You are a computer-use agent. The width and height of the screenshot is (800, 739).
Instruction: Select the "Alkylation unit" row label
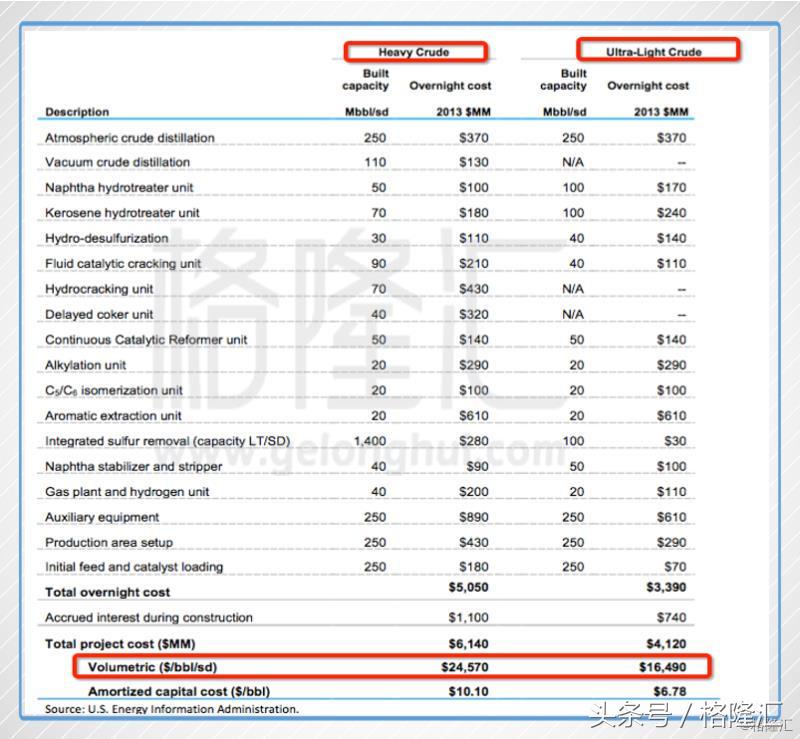[85, 365]
